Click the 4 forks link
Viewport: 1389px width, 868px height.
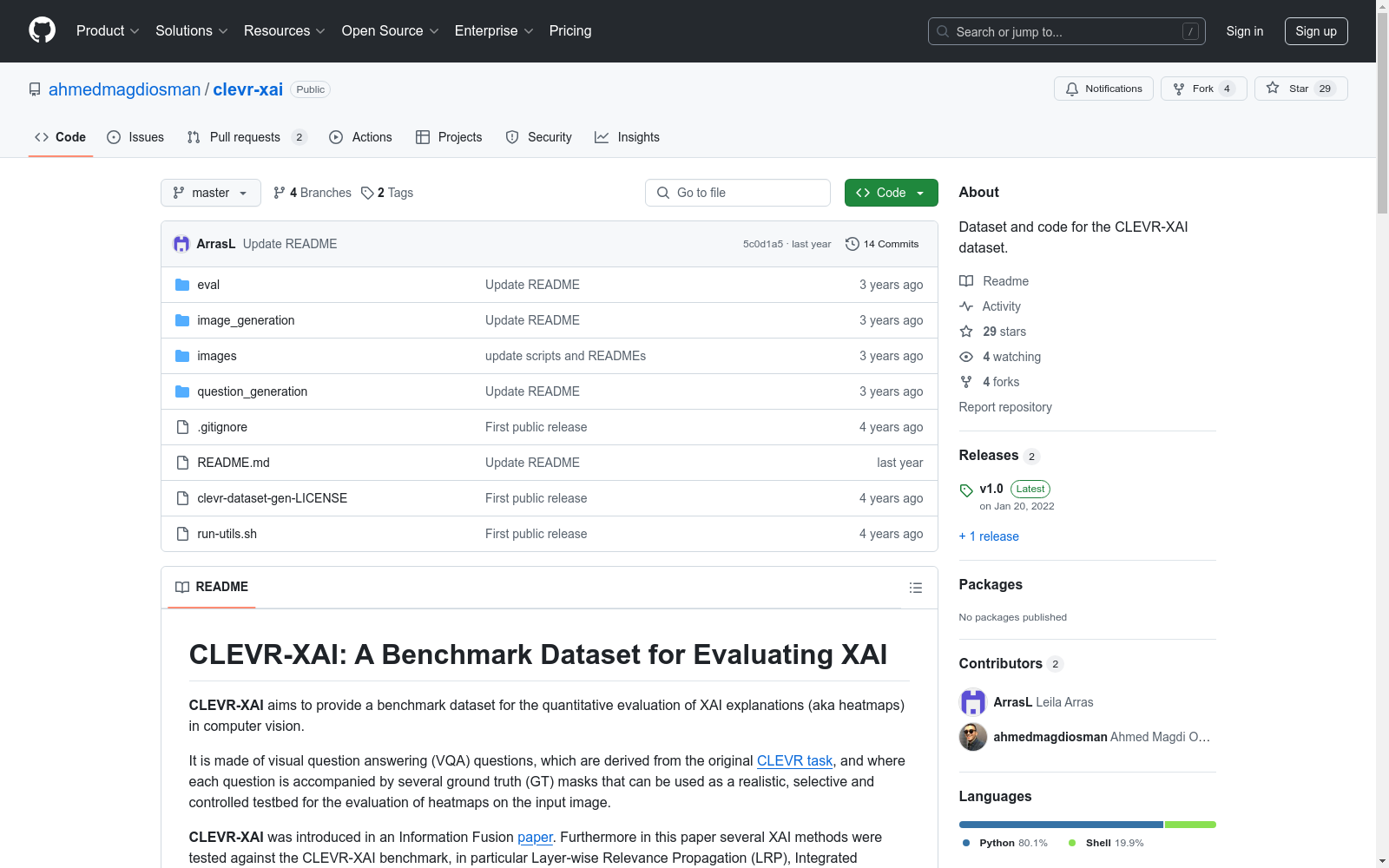(x=1001, y=382)
